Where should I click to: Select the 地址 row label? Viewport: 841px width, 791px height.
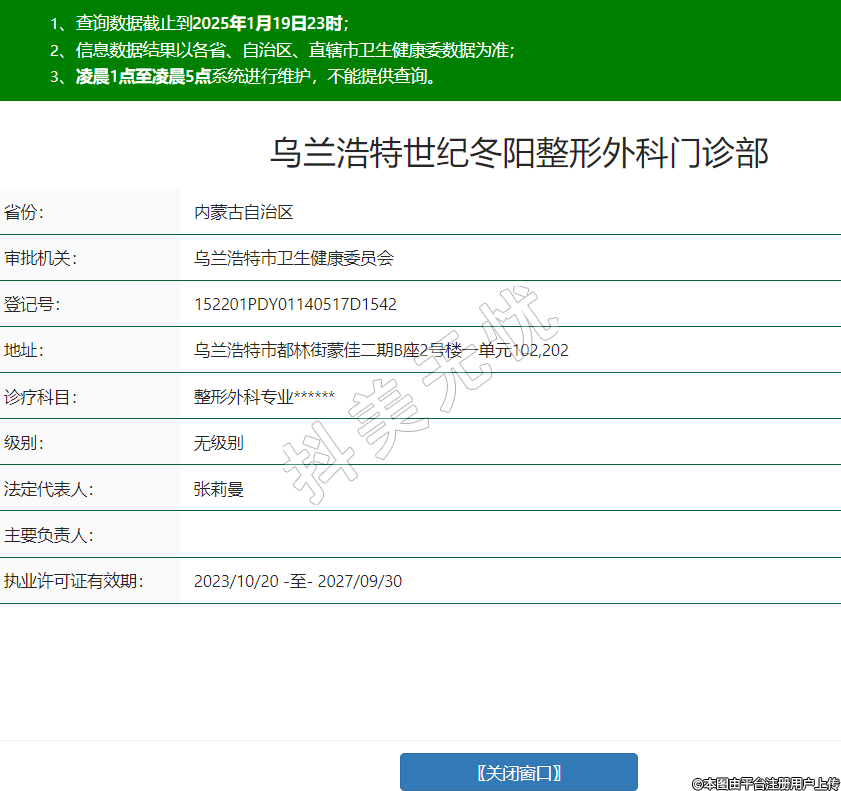tap(25, 350)
